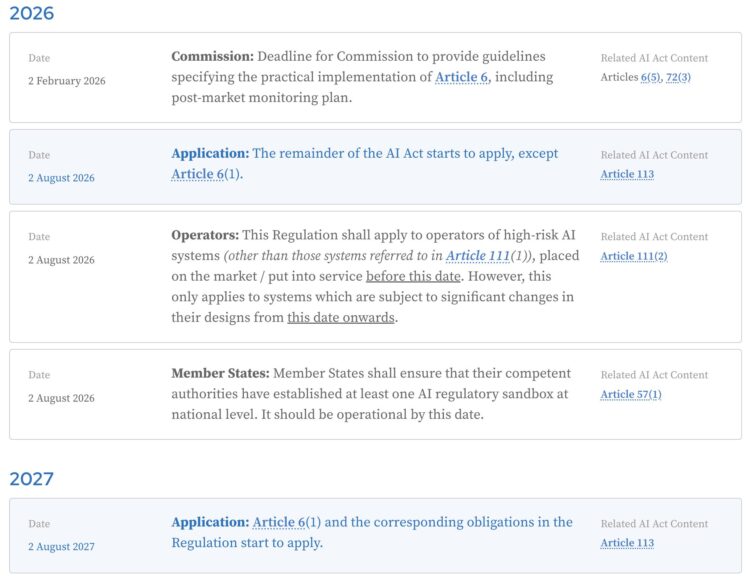Screen dimensions: 750x578
Task: Click Article 6(1) link in 2027 Application entry
Action: (279, 522)
